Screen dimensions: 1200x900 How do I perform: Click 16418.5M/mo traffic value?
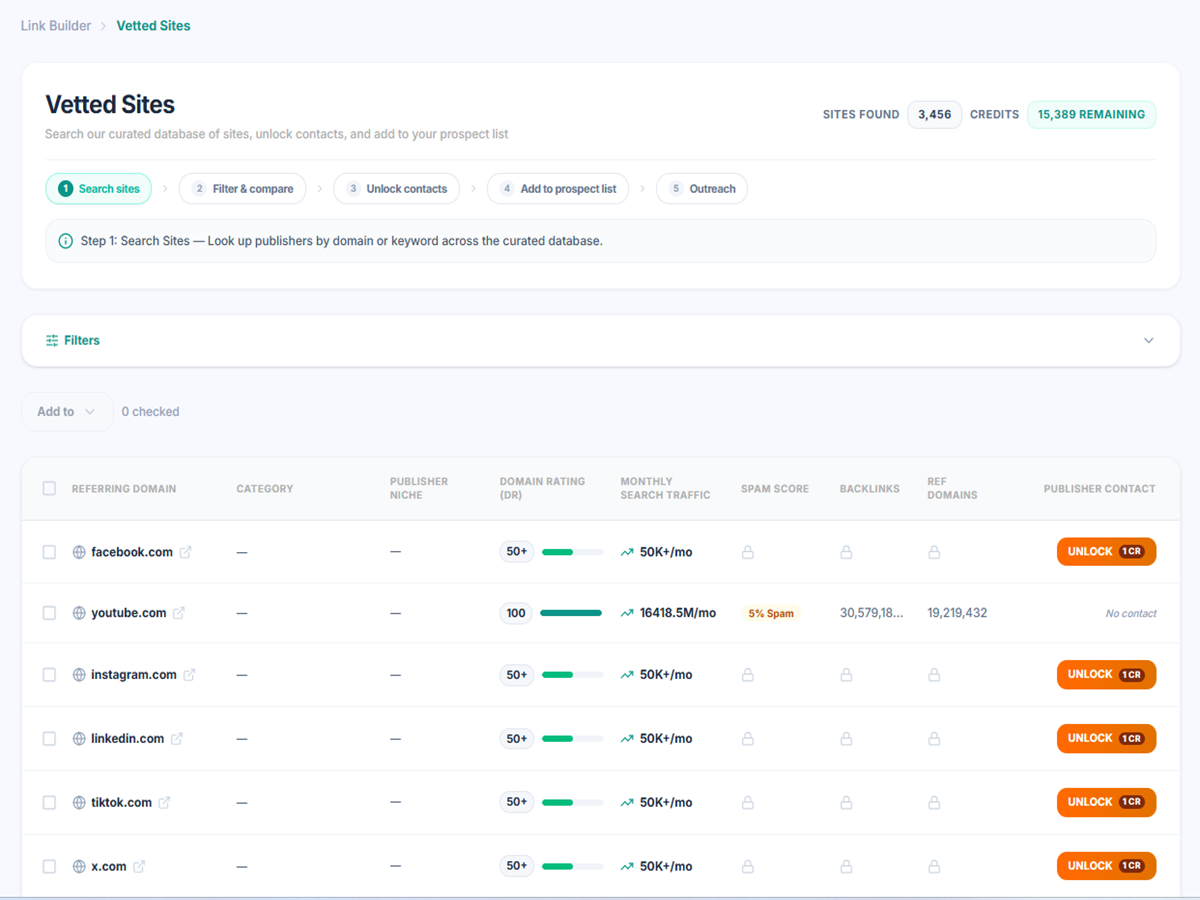pyautogui.click(x=678, y=613)
